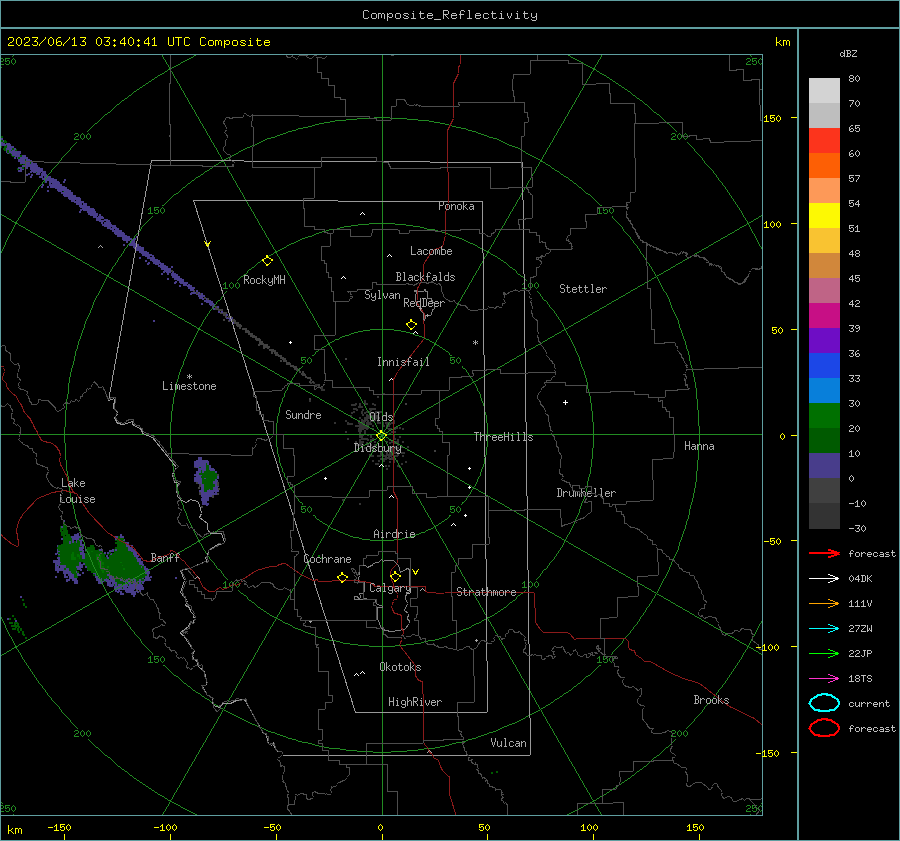This screenshot has height=841, width=900.
Task: Select the yellow radar-site diamond at map center
Action: click(x=381, y=436)
